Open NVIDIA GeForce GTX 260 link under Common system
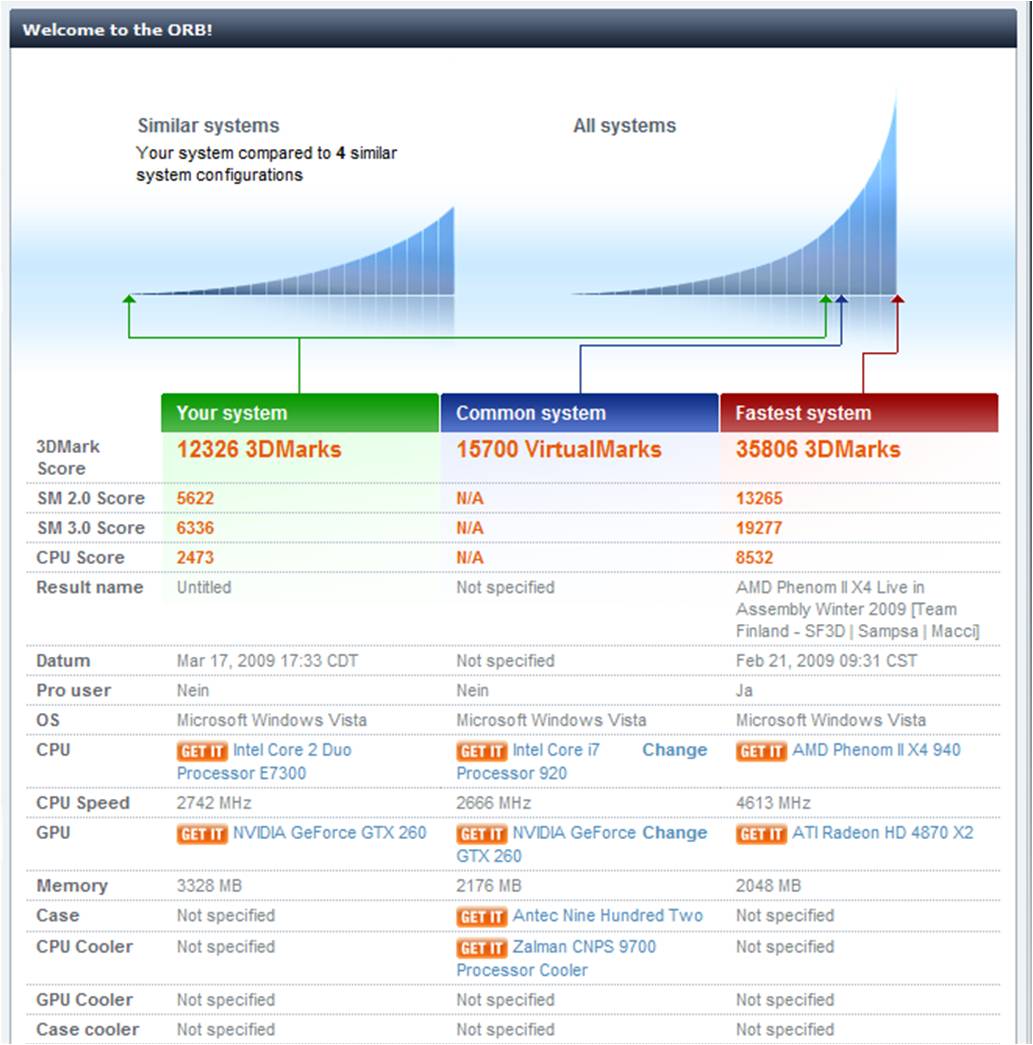The height and width of the screenshot is (1045, 1033). point(546,844)
